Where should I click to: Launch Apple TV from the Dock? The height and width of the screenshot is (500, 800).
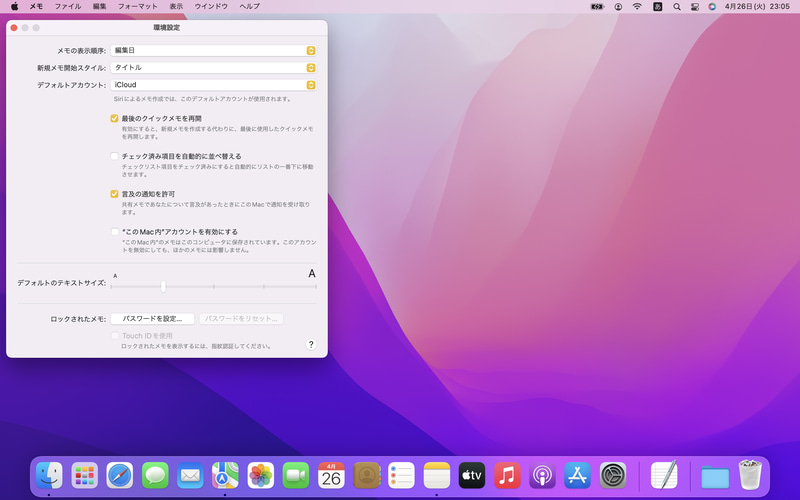(472, 476)
